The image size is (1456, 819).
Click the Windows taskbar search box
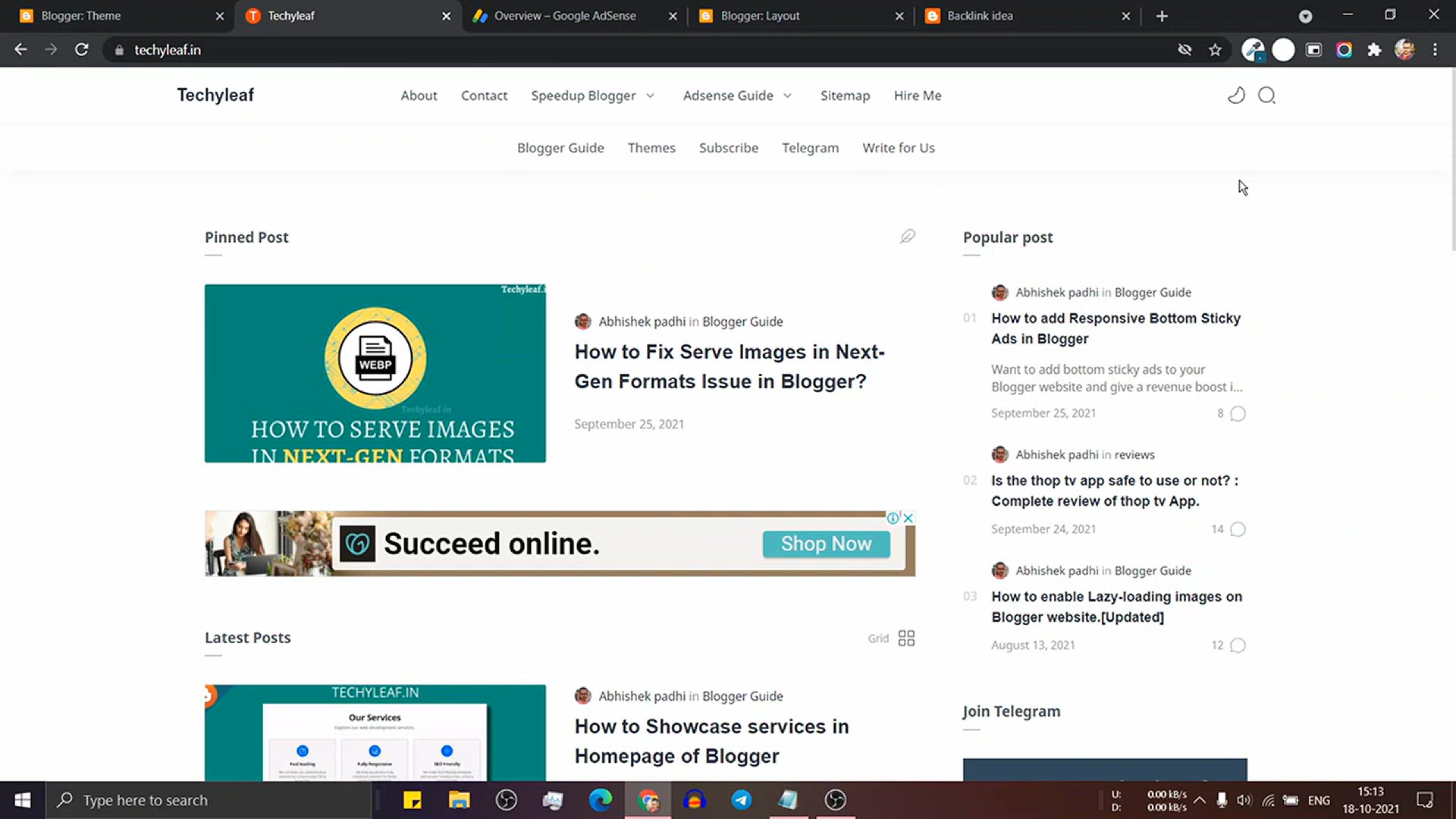pos(209,800)
